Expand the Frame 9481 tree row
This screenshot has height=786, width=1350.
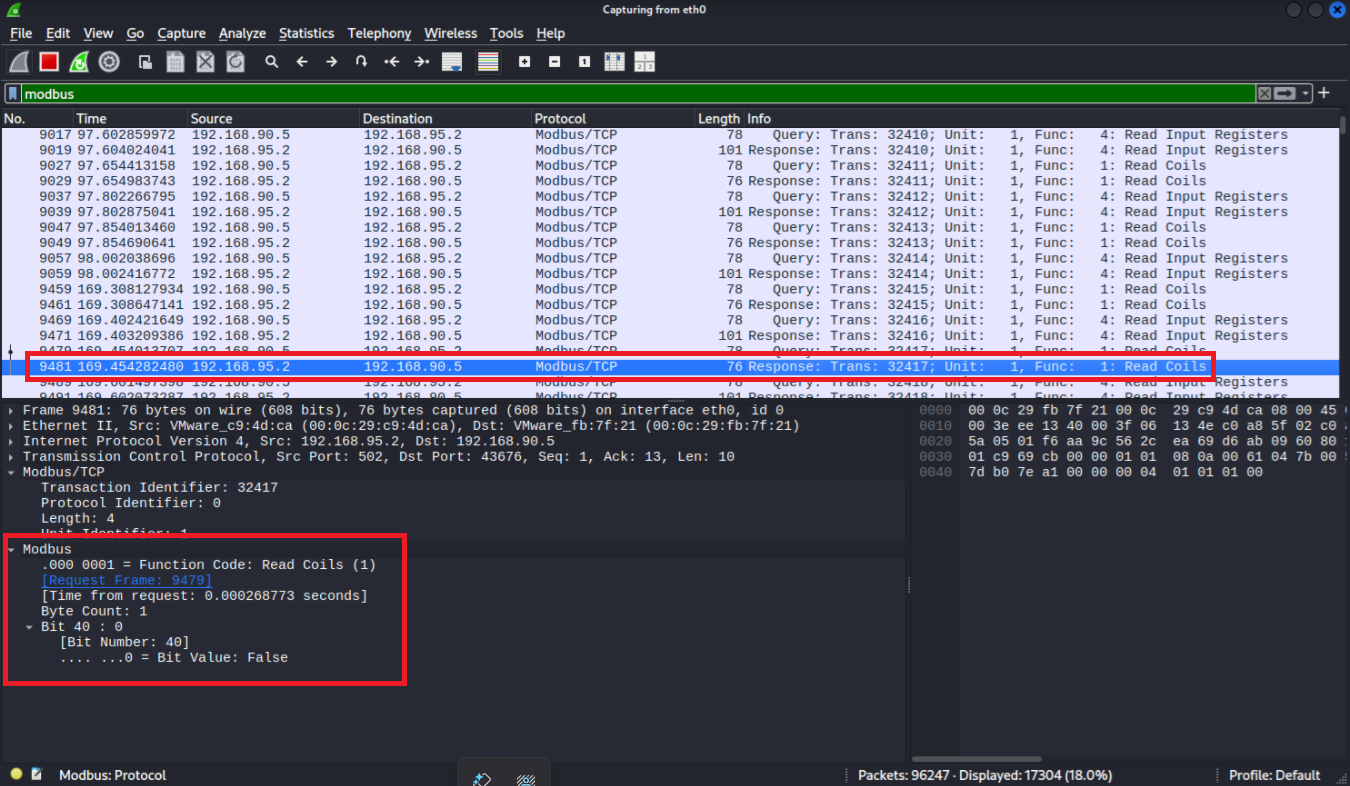point(11,411)
